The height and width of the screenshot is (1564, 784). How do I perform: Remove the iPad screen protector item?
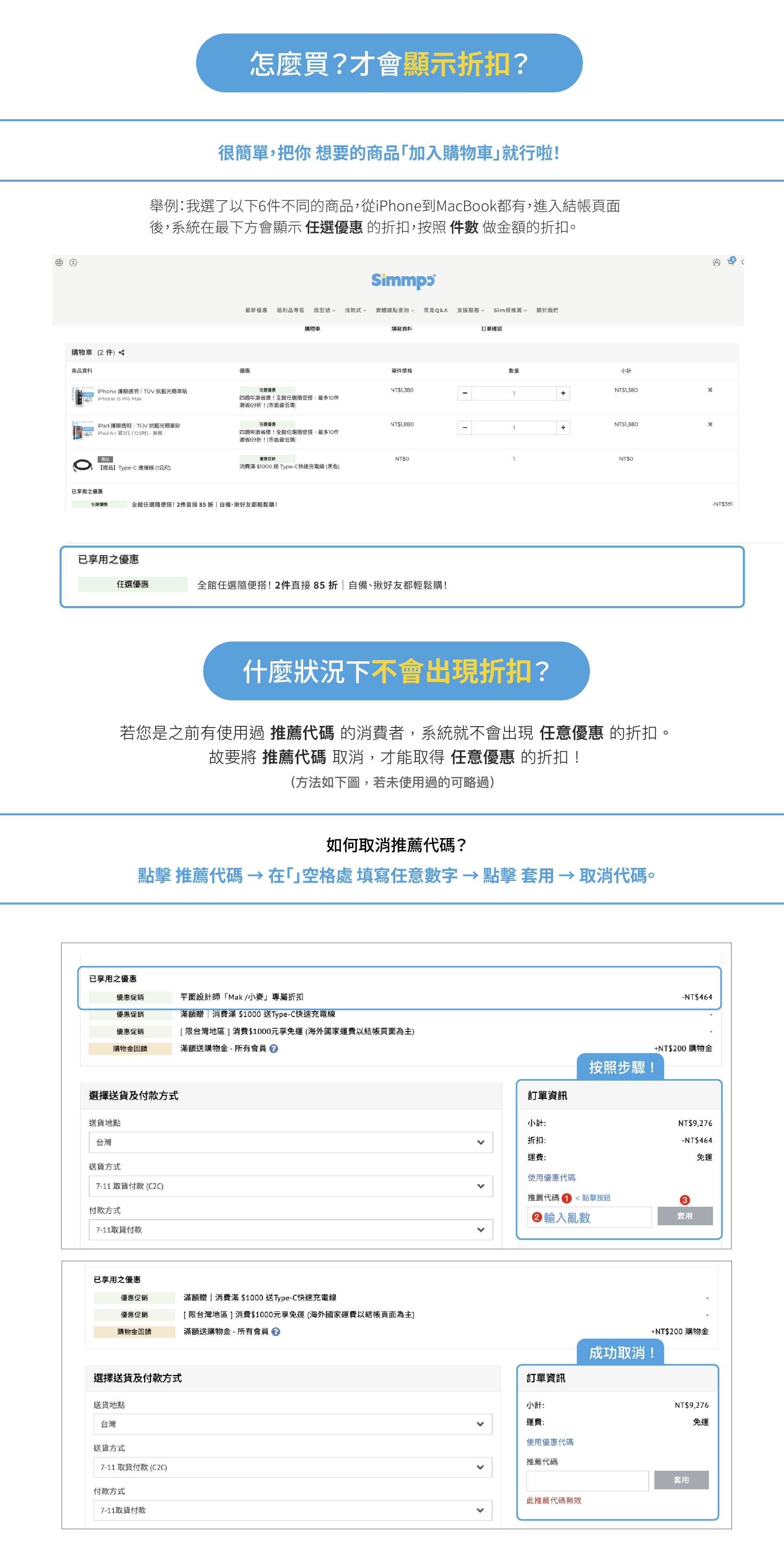tap(710, 424)
